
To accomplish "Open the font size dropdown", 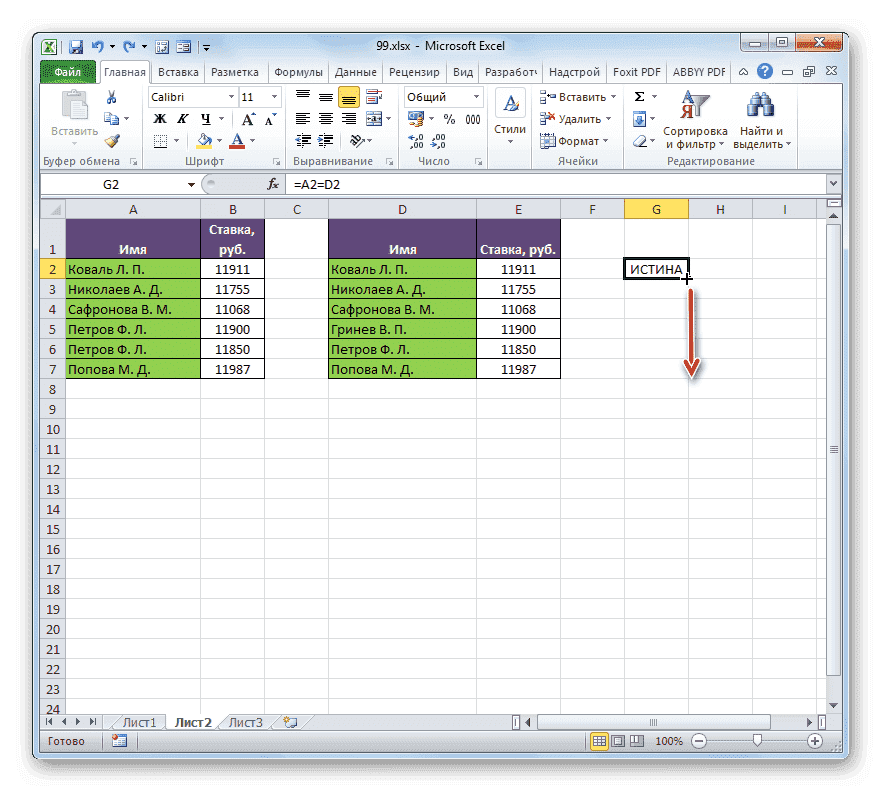I will pyautogui.click(x=272, y=96).
